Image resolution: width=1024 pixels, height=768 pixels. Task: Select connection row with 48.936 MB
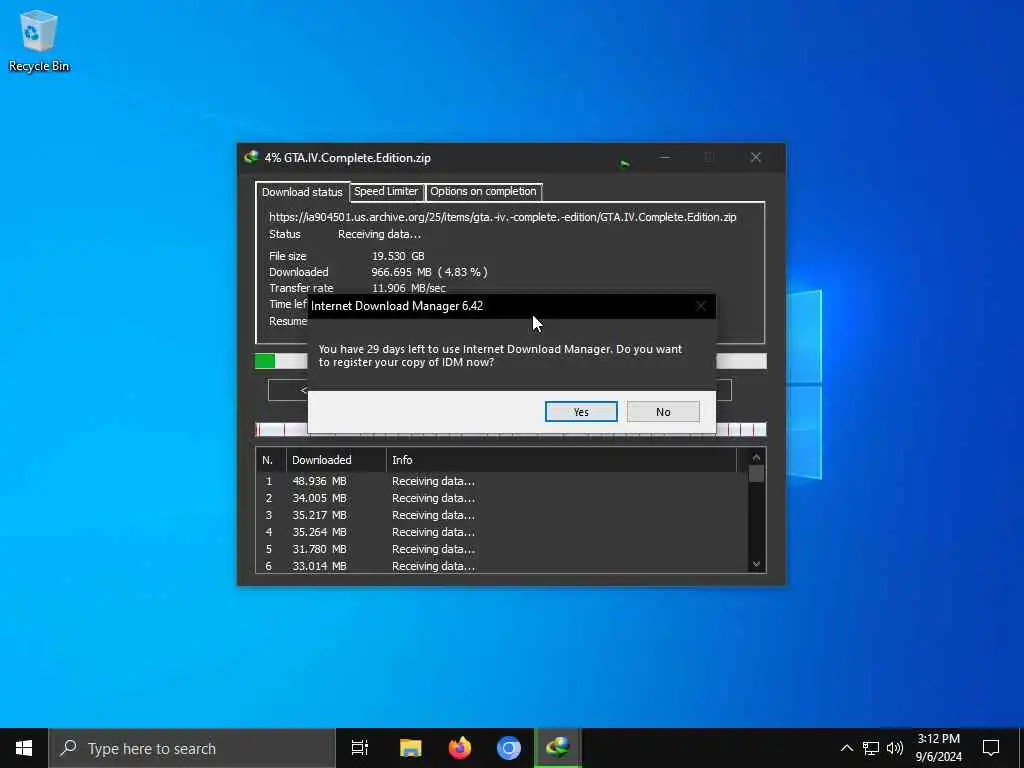[502, 481]
